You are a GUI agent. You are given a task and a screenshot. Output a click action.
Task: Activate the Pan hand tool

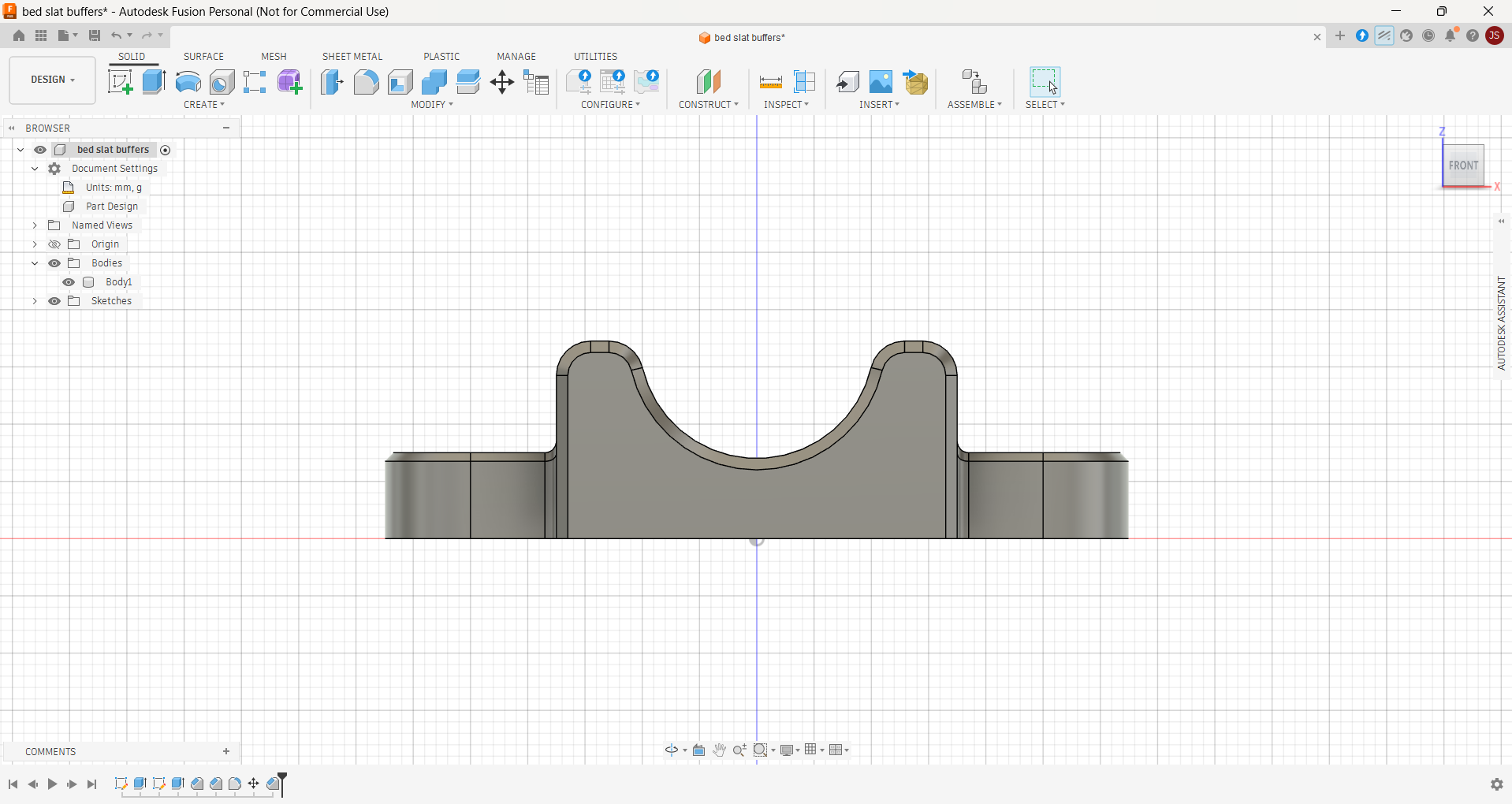tap(719, 750)
